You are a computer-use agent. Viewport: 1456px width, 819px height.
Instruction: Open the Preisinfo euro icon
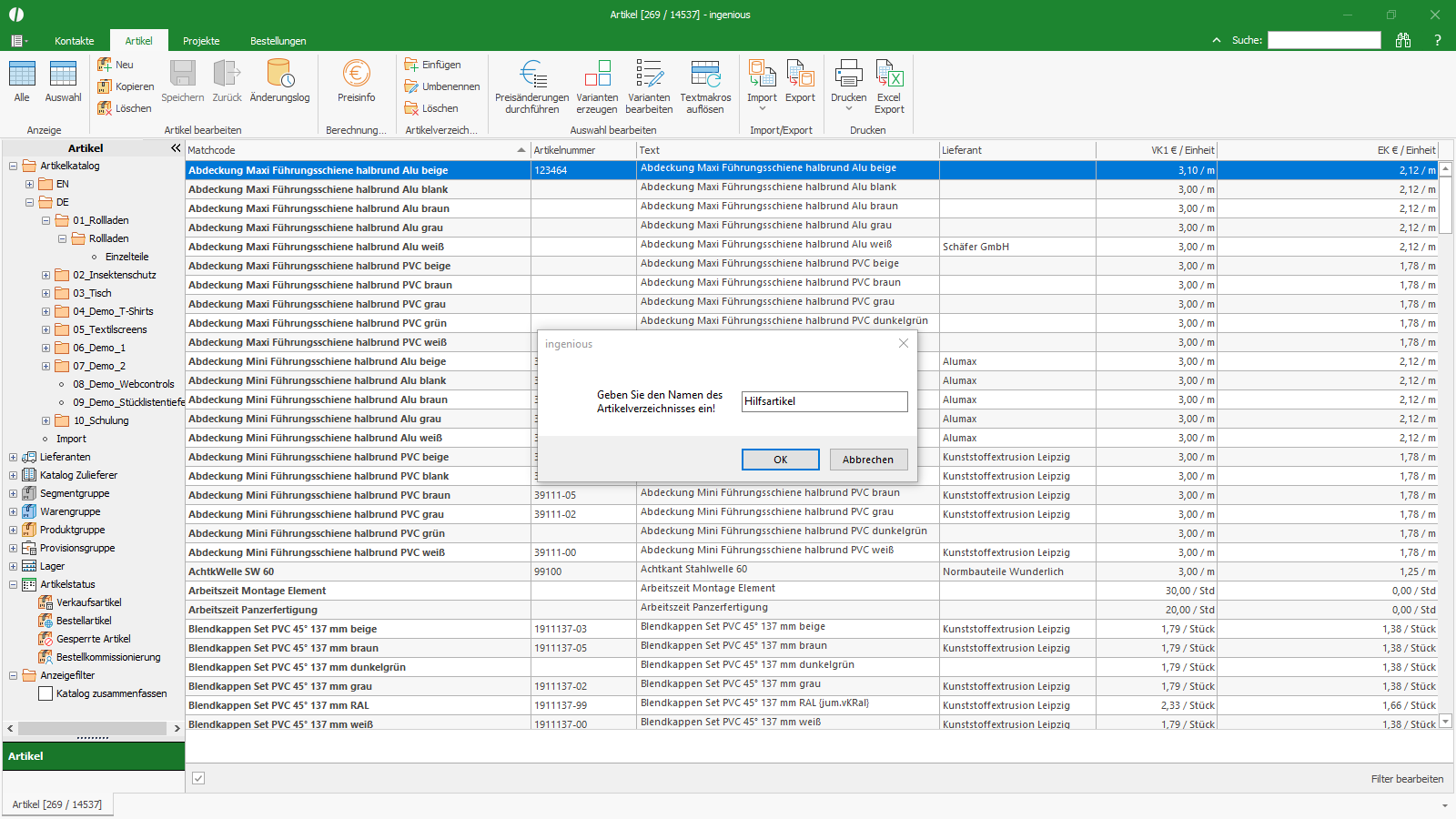(x=356, y=74)
